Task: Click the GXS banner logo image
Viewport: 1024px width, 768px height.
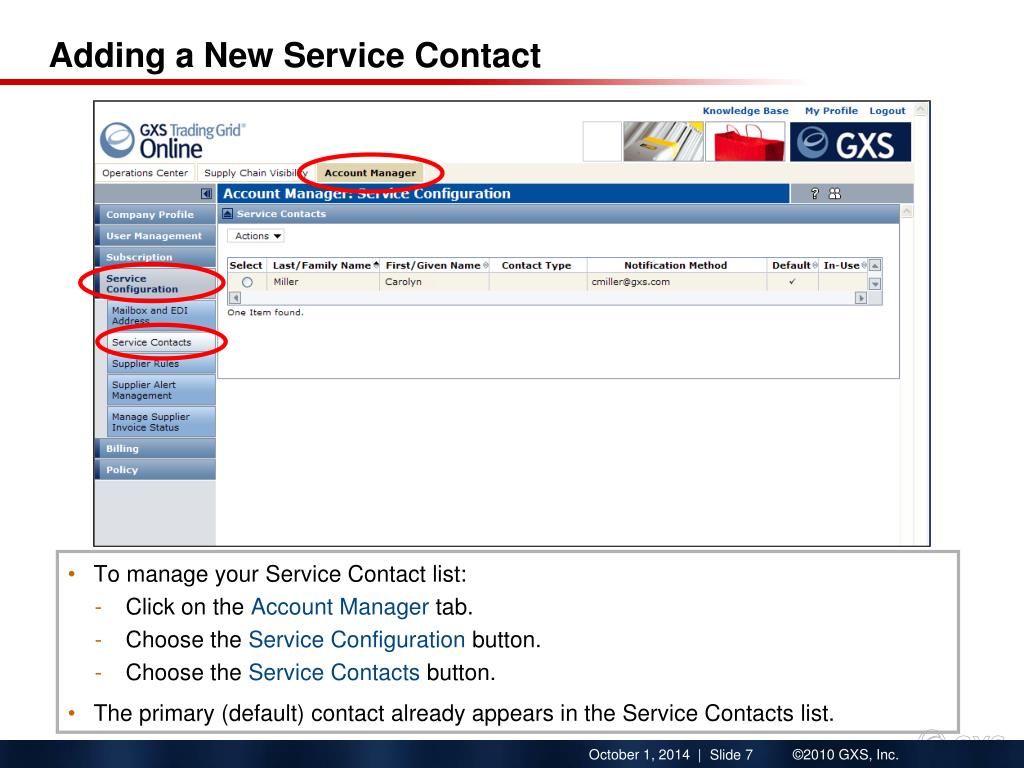Action: 850,142
